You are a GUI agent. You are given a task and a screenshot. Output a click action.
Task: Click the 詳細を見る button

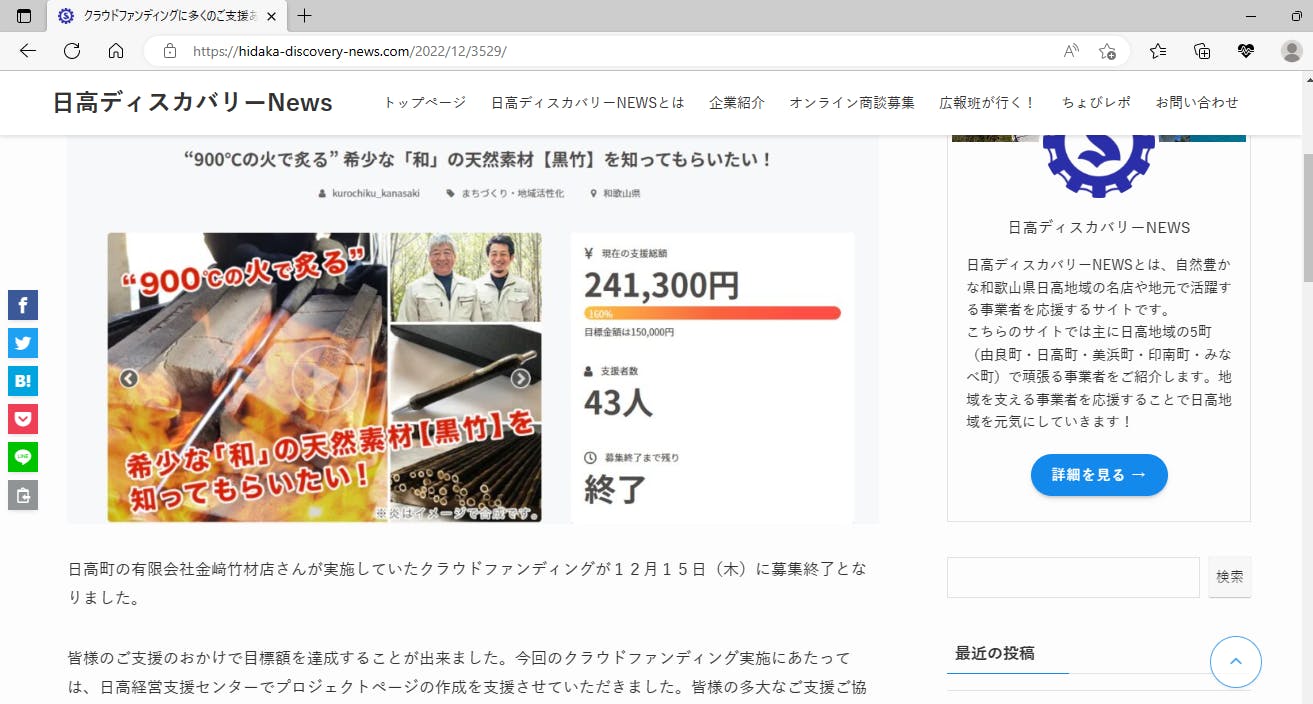(1099, 475)
